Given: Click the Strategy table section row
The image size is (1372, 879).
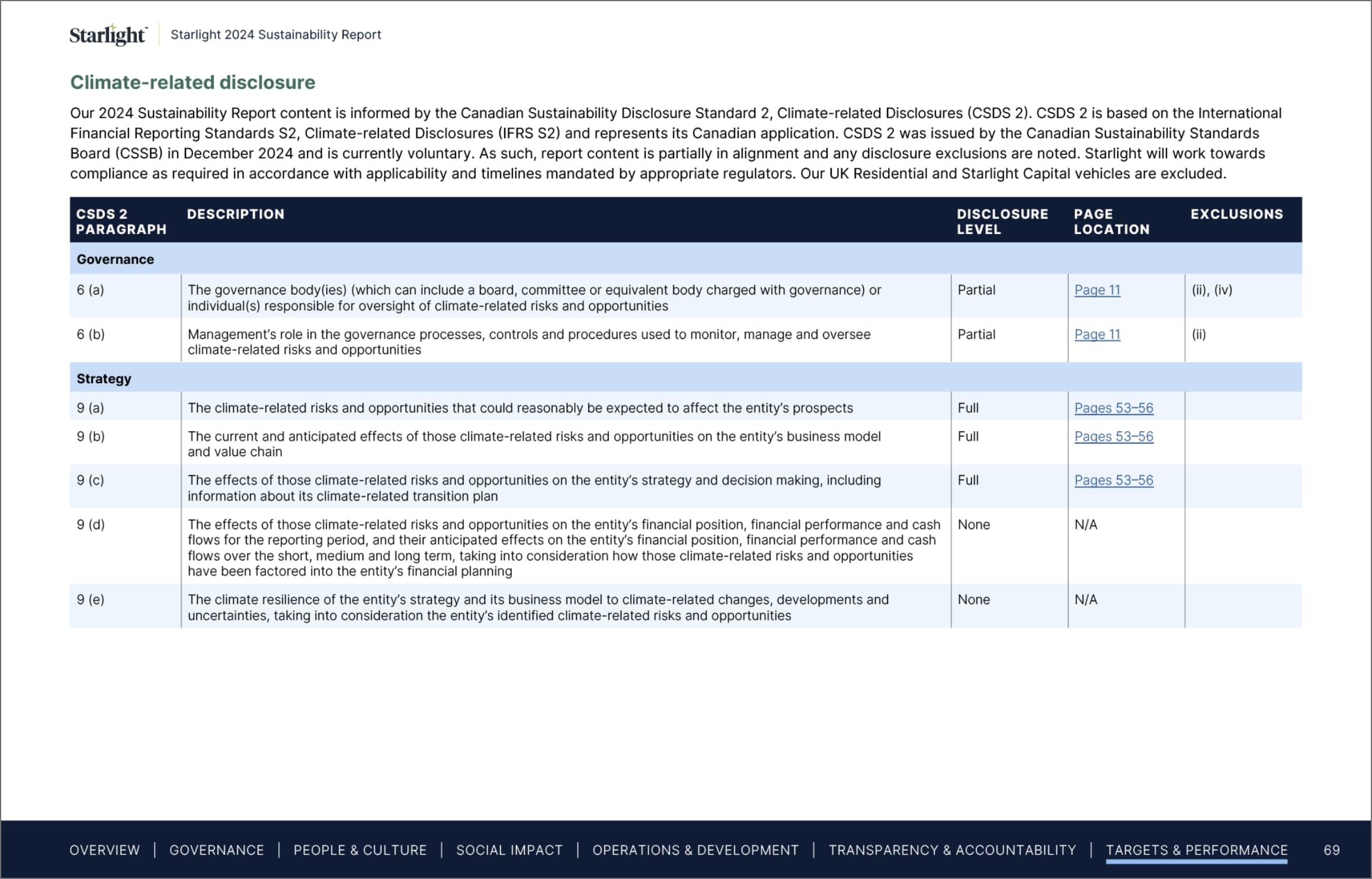Looking at the screenshot, I should (x=104, y=378).
